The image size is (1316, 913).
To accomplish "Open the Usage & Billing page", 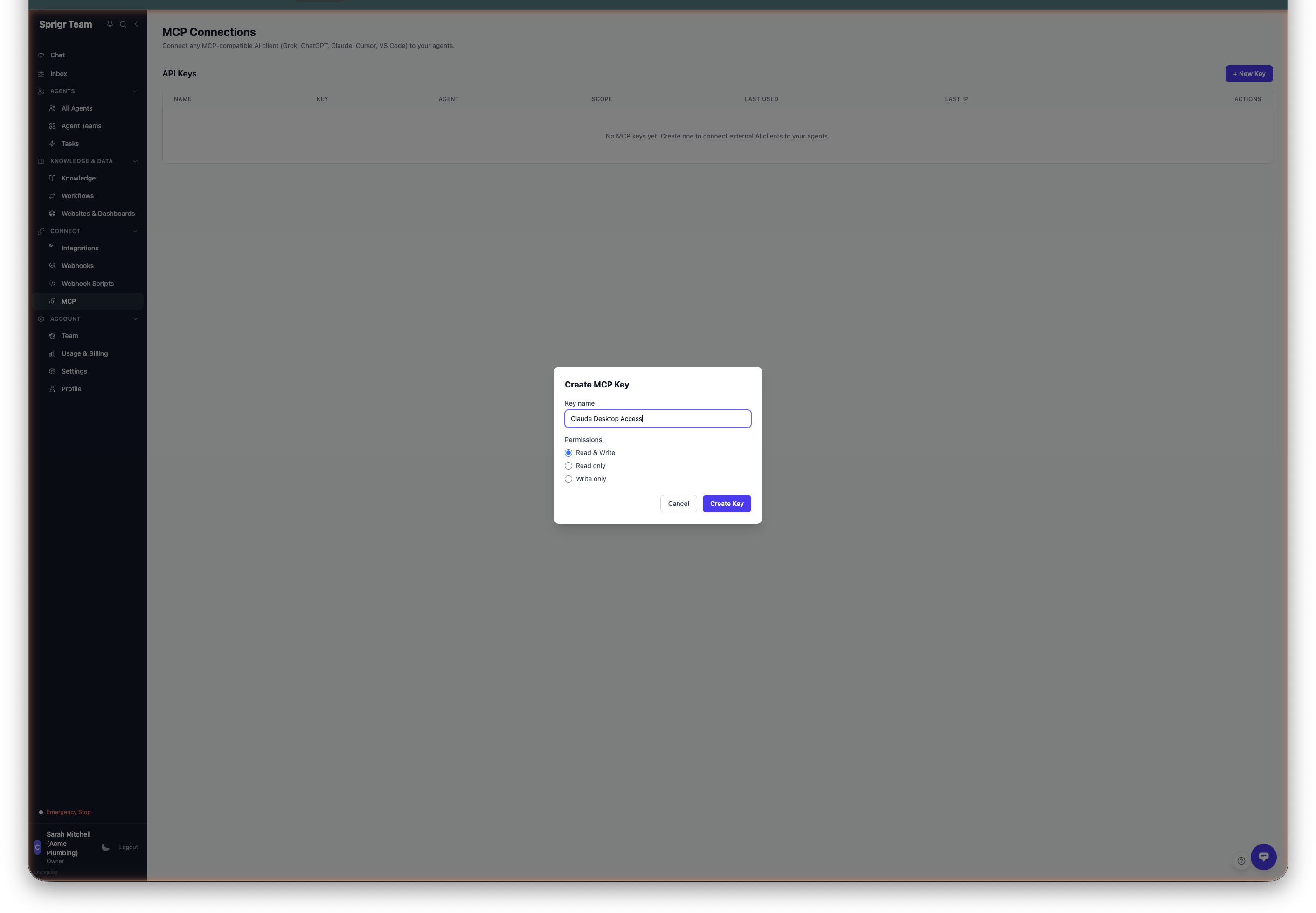I will pos(85,353).
